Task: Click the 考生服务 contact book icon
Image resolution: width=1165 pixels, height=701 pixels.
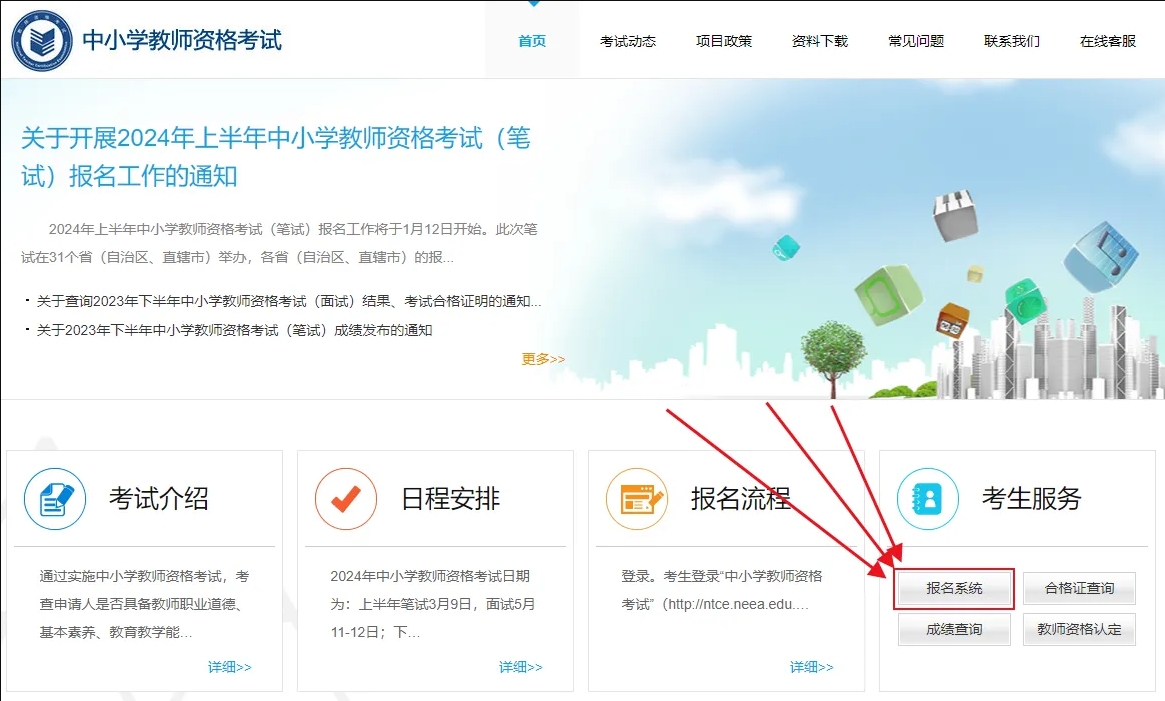Action: (x=928, y=499)
